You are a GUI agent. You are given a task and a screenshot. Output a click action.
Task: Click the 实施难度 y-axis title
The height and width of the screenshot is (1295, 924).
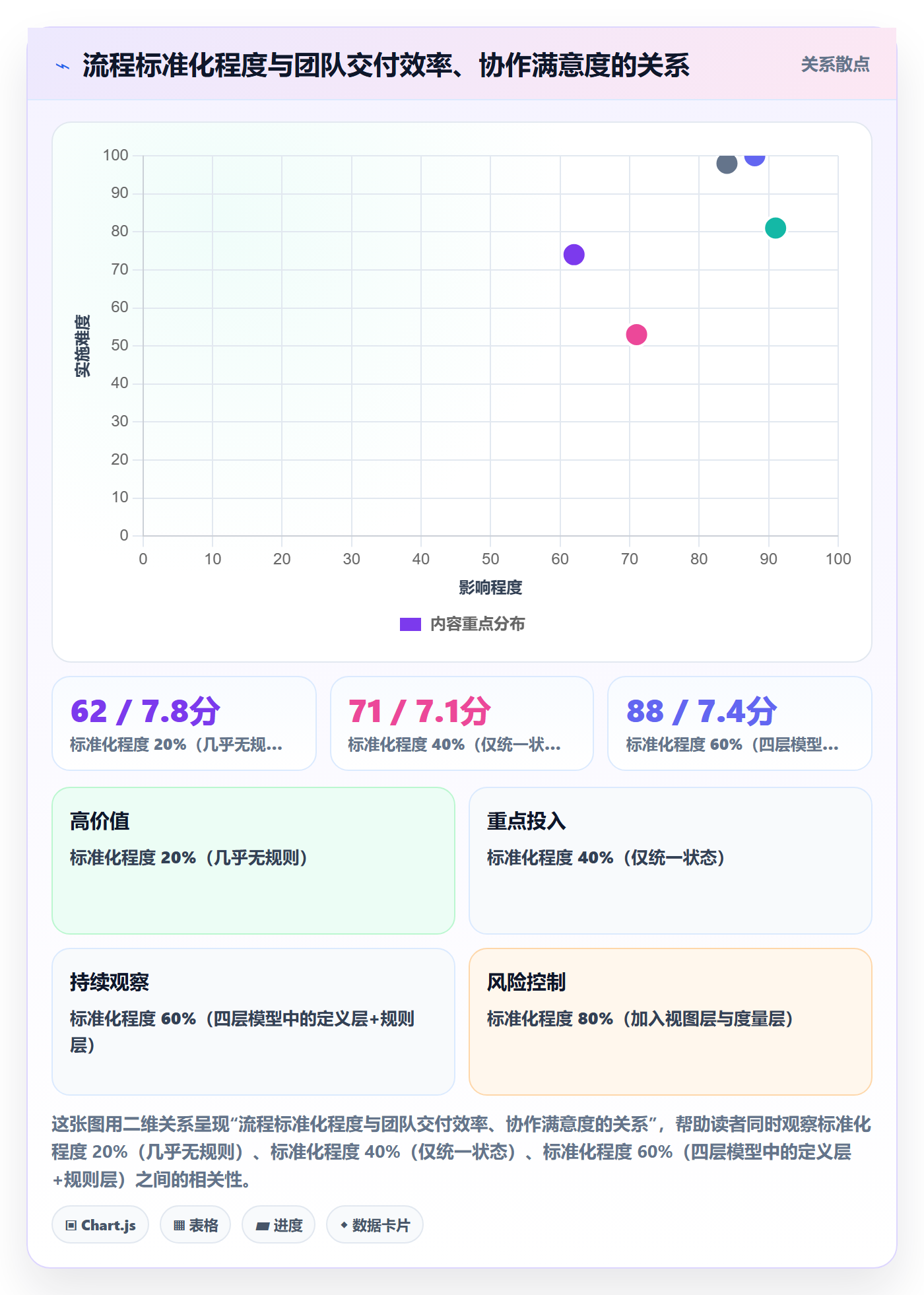coord(82,346)
